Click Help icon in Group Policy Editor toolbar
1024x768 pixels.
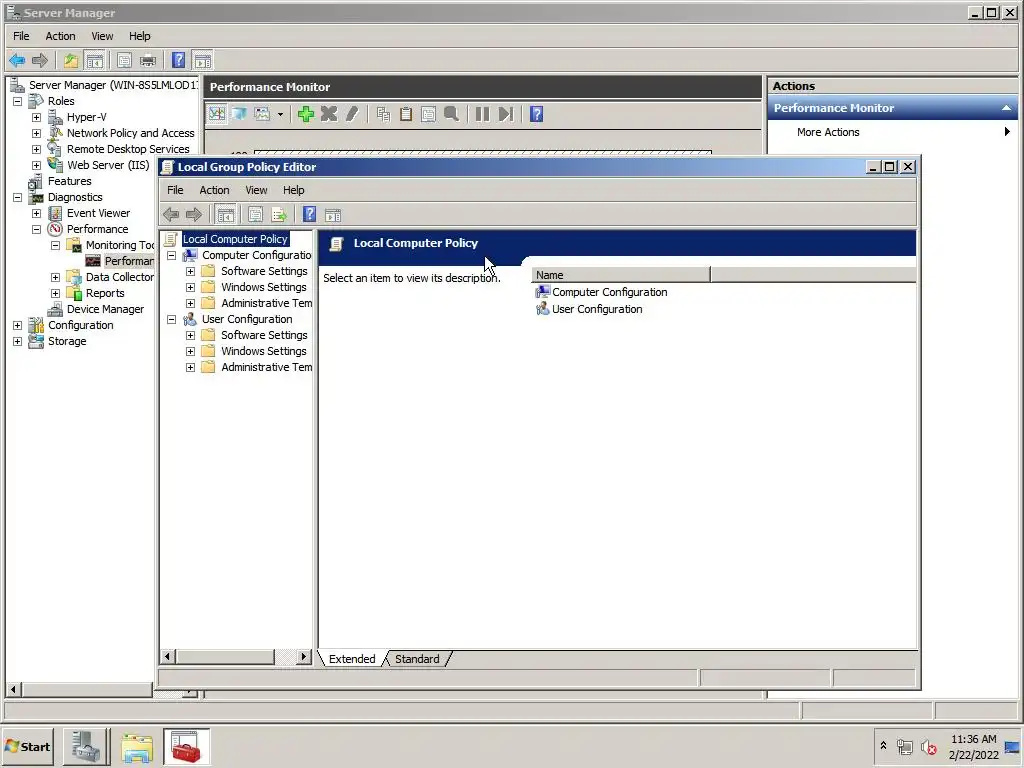[310, 214]
